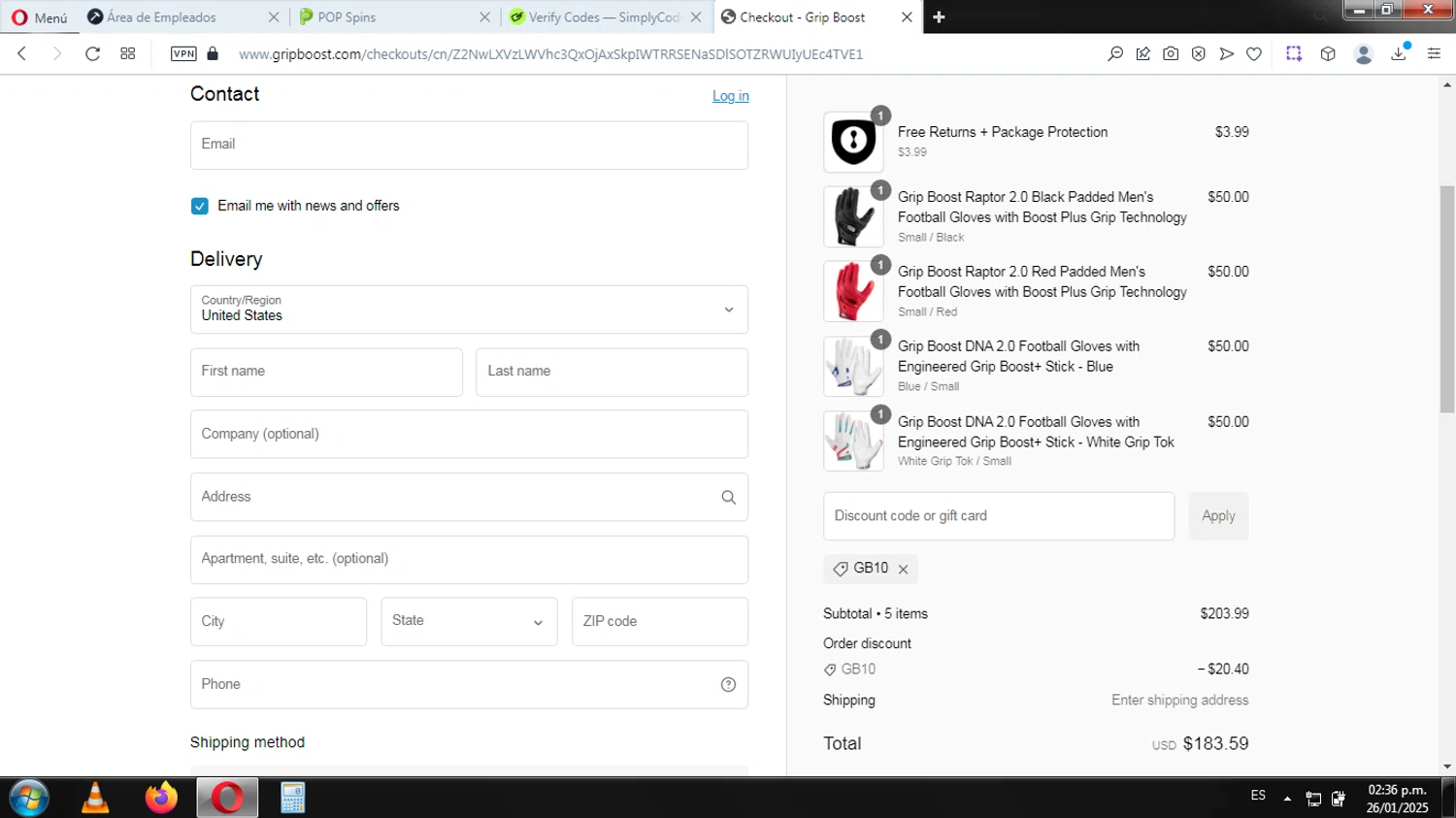Image resolution: width=1456 pixels, height=818 pixels.
Task: Click the $183.59 total amount
Action: (x=1215, y=743)
